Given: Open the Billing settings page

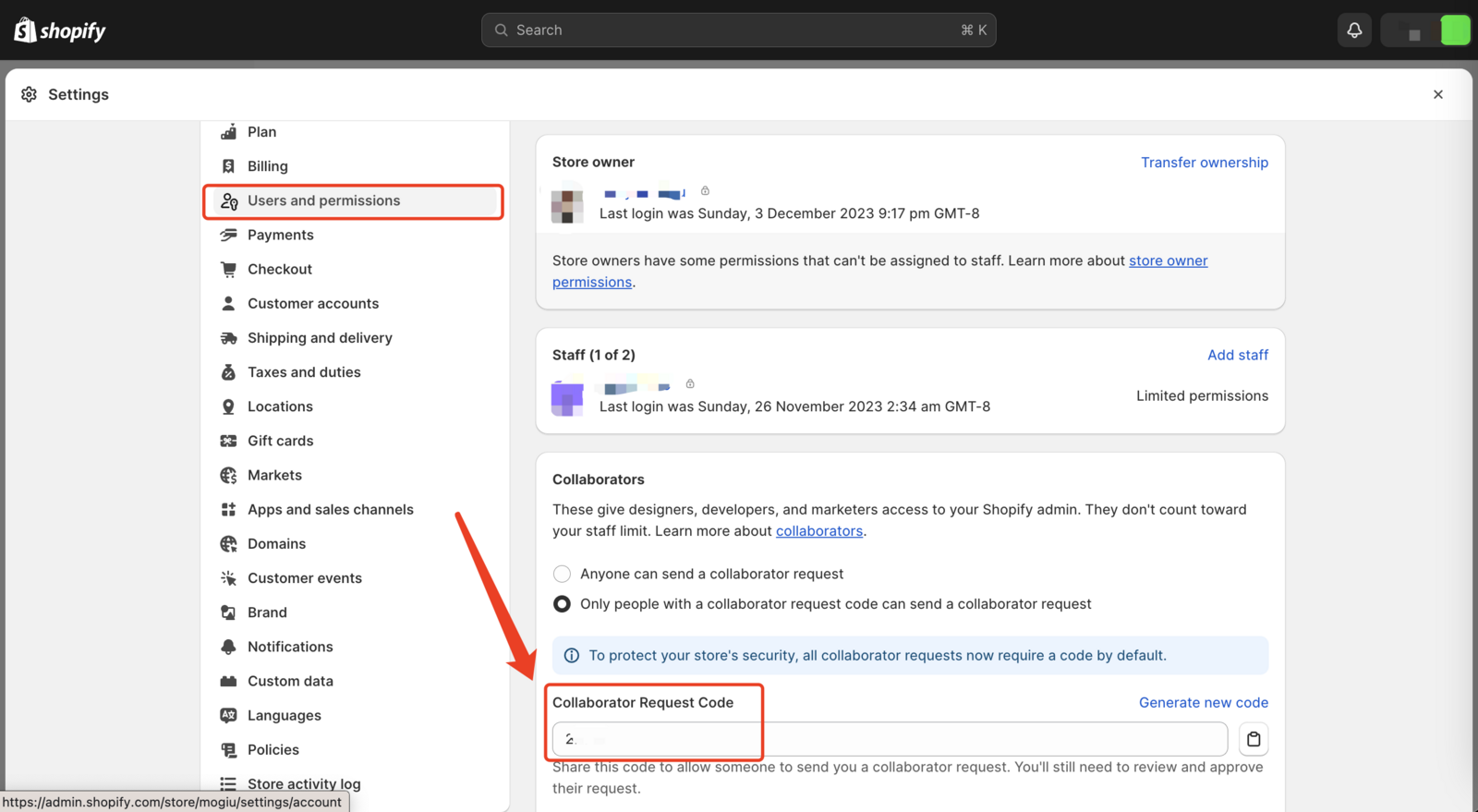Looking at the screenshot, I should [267, 166].
